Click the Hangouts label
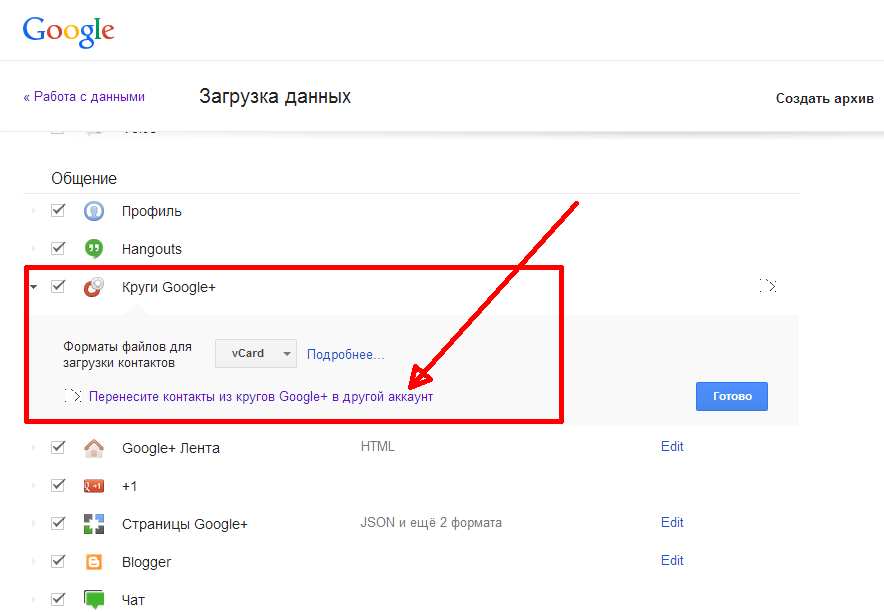This screenshot has width=884, height=612. (x=152, y=249)
